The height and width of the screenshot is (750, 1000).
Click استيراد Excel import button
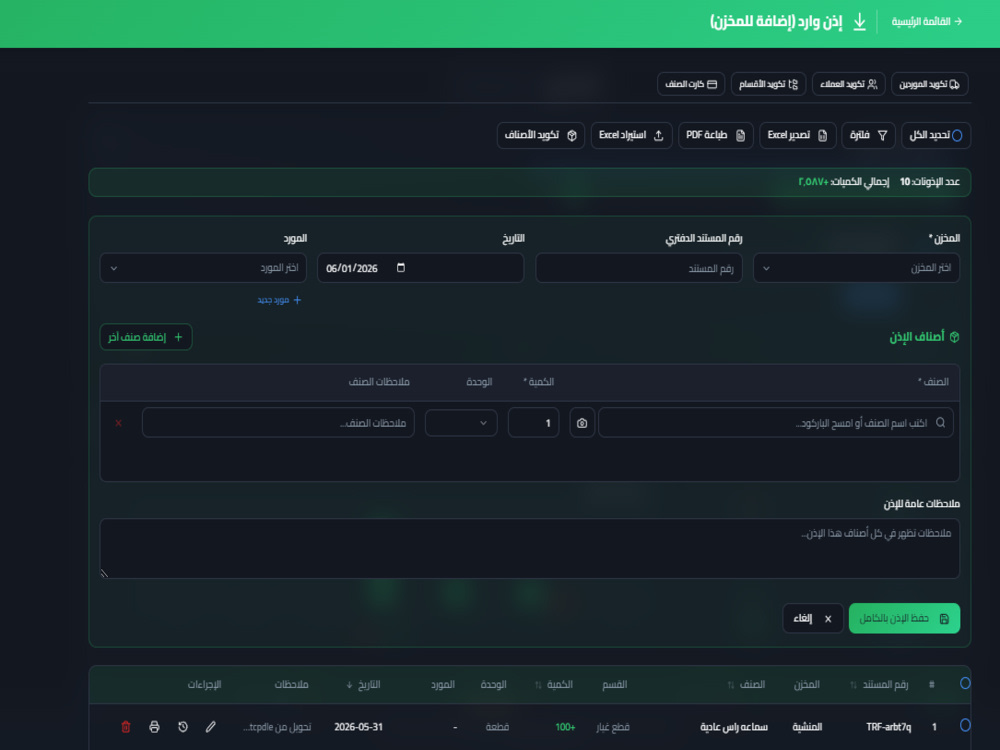tap(631, 135)
